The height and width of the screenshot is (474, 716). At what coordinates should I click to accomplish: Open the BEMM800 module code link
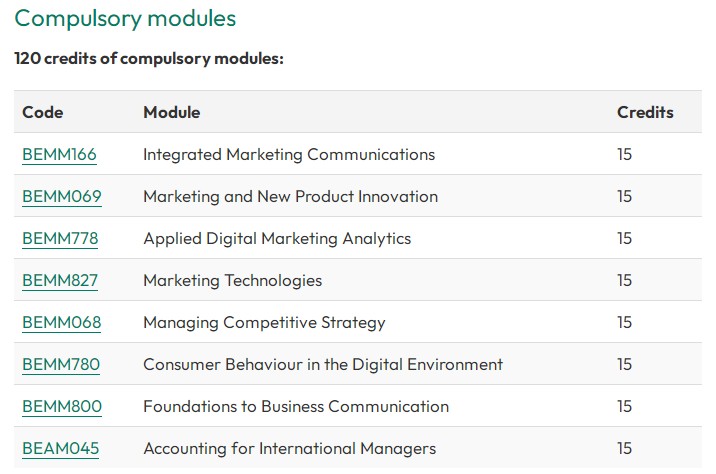62,406
